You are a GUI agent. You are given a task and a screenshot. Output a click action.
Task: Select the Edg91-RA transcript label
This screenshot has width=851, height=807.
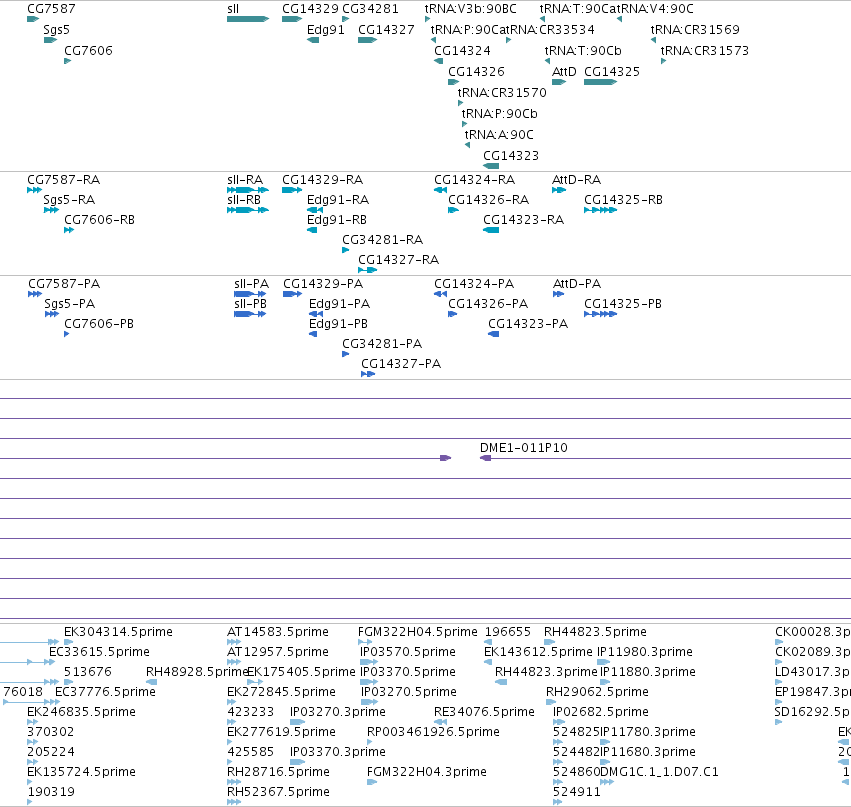click(338, 200)
